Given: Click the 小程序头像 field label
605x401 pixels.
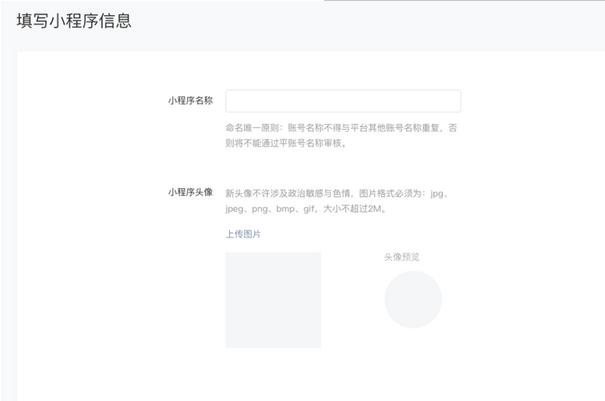Looking at the screenshot, I should 190,192.
